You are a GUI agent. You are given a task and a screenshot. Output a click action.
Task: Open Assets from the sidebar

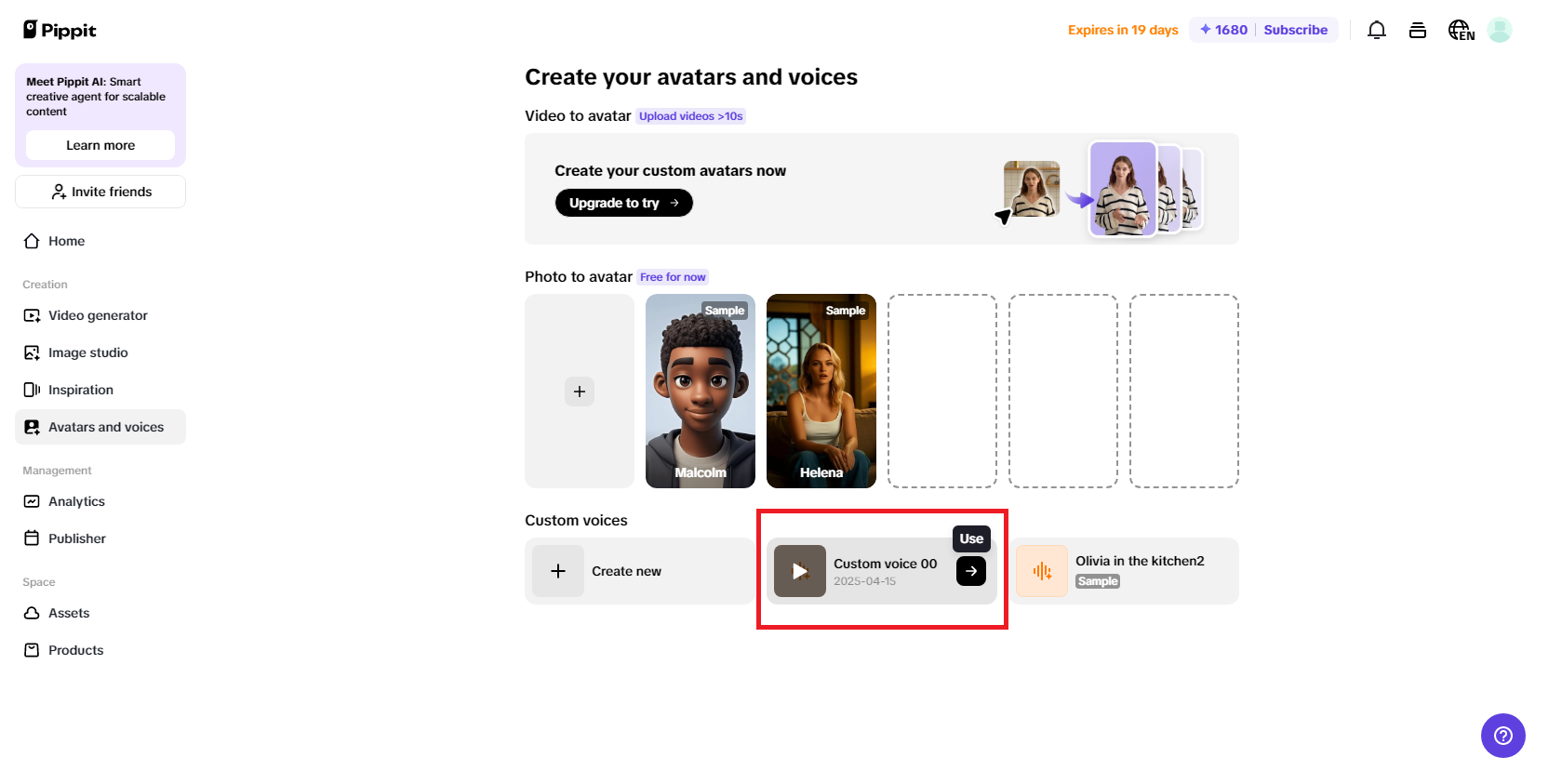(100, 613)
